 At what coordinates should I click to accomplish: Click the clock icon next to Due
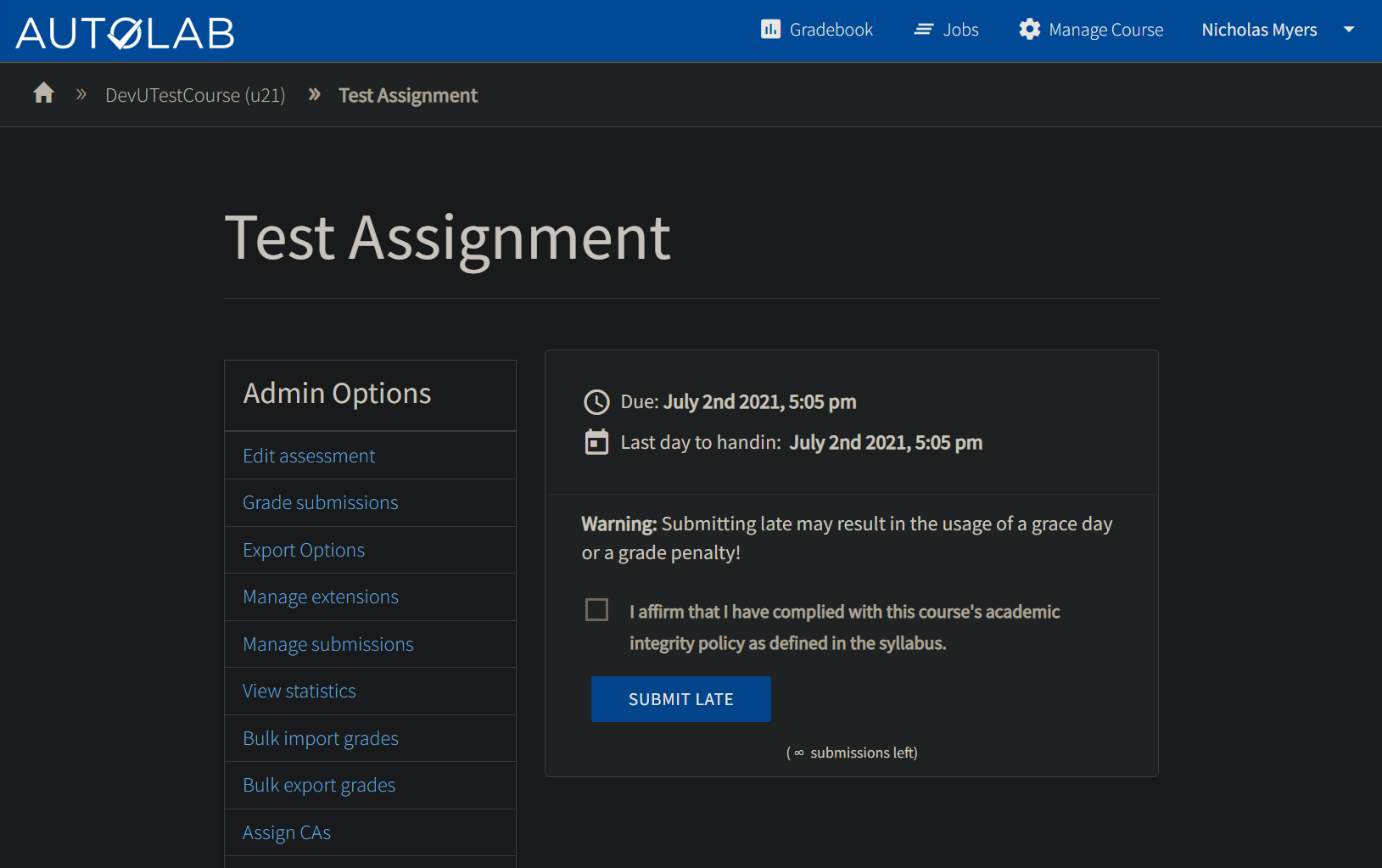[x=596, y=402]
